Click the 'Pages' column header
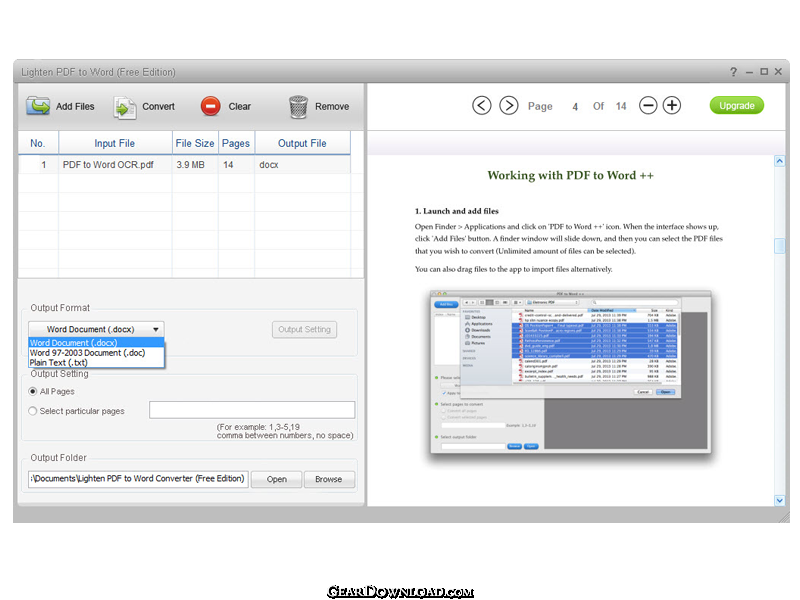800x600 pixels. coord(236,143)
